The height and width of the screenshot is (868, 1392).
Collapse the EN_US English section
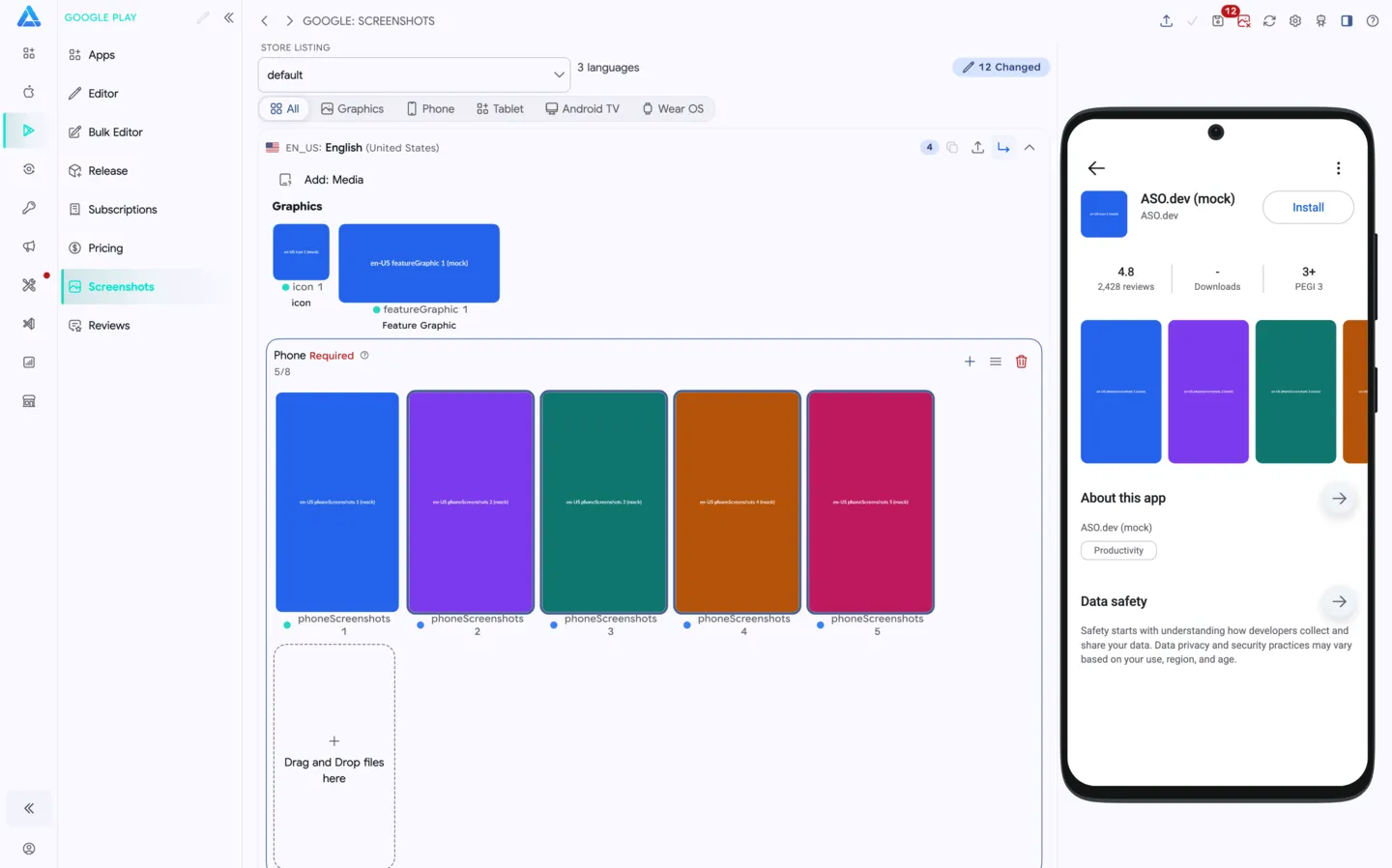(x=1029, y=148)
